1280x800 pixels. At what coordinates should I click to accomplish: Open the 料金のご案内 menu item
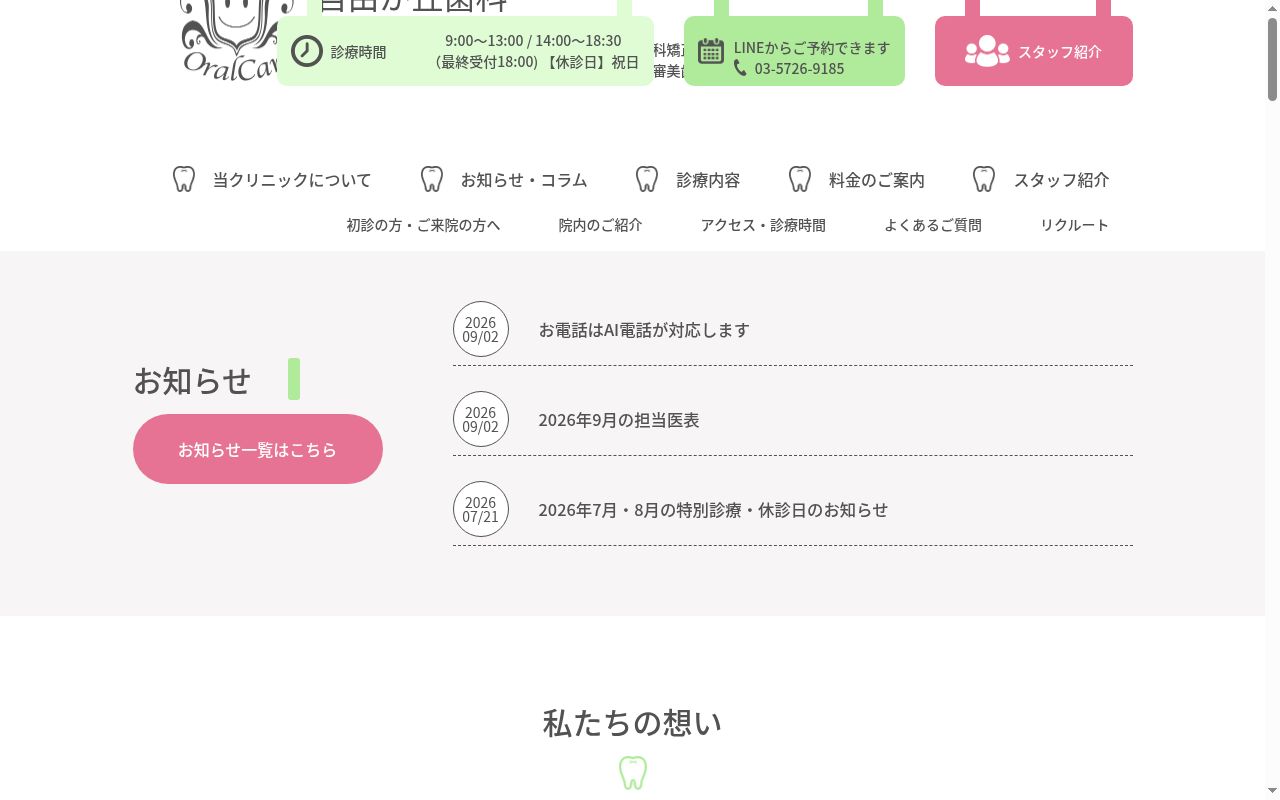(x=877, y=180)
